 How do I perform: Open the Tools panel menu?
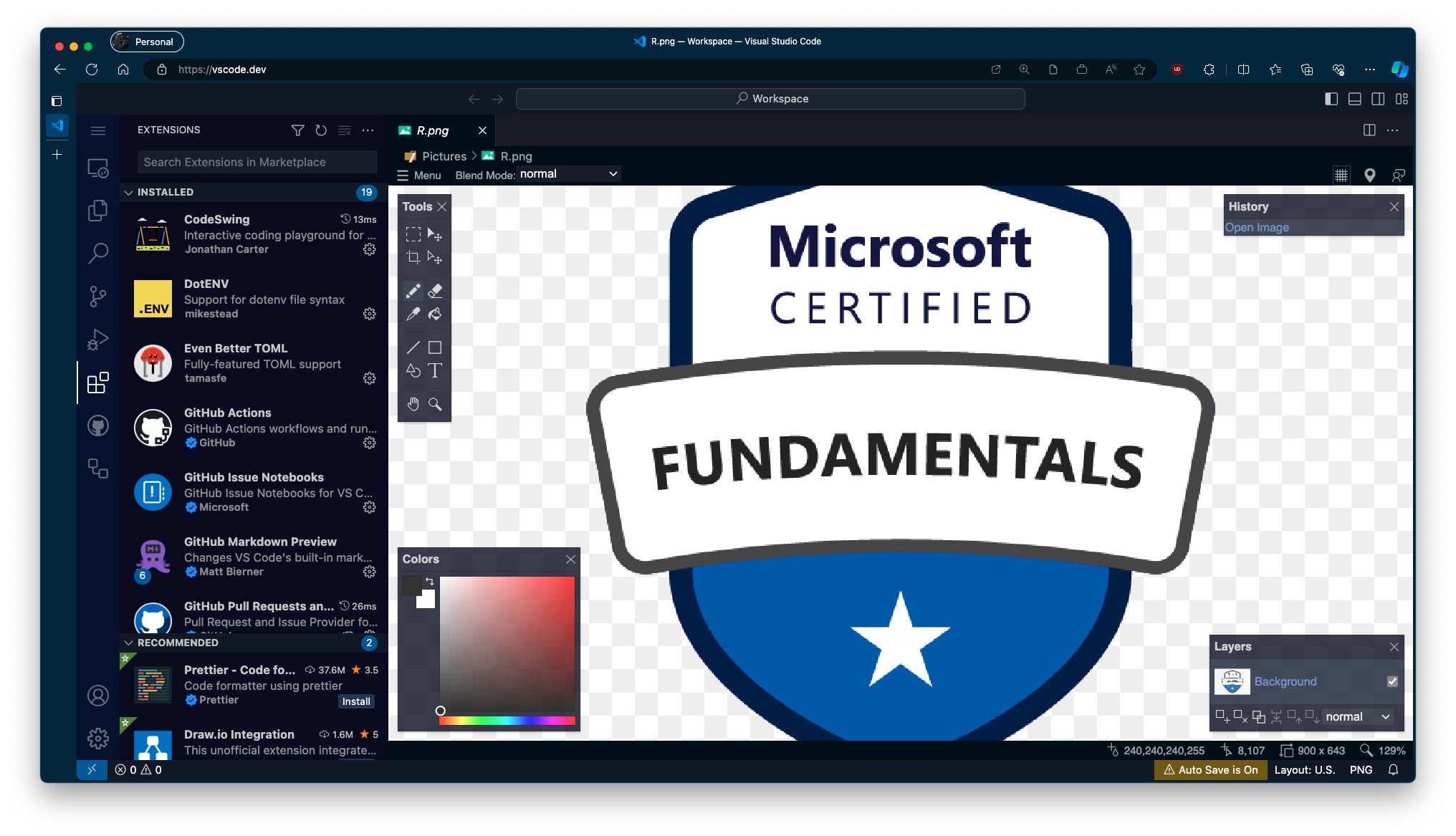click(417, 207)
